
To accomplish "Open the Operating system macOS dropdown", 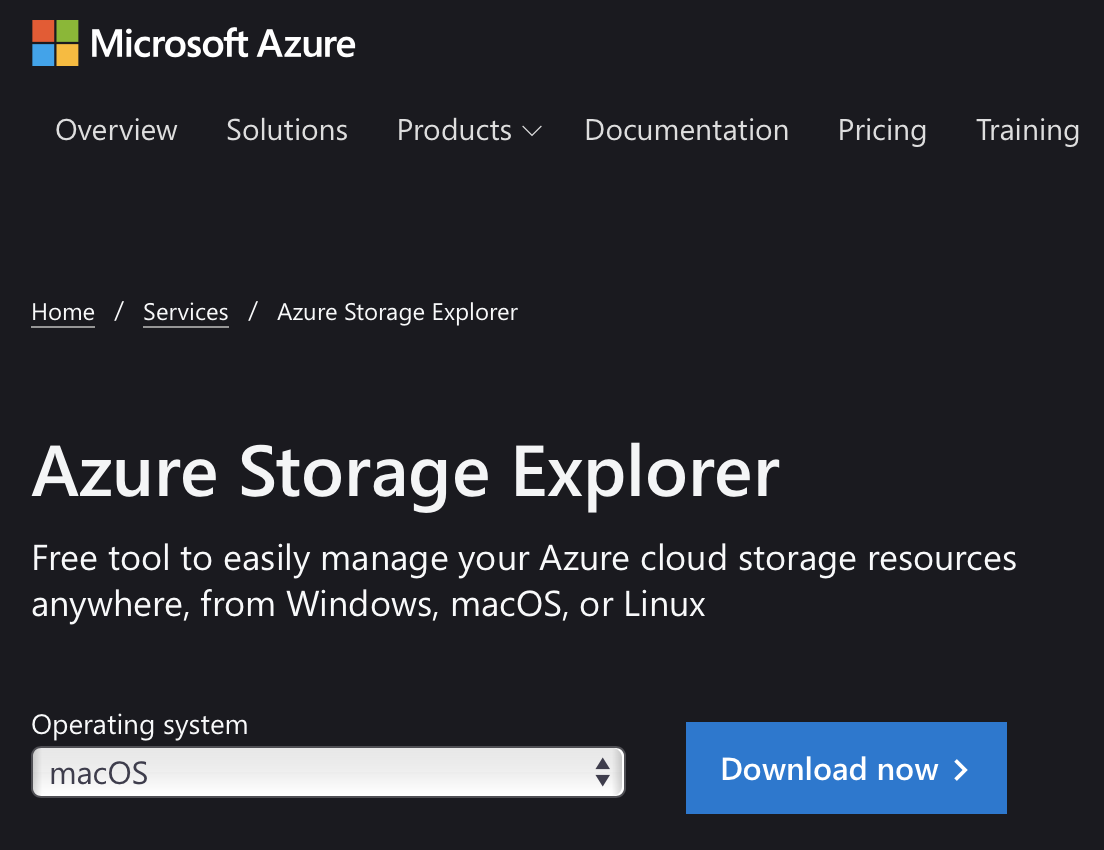I will point(328,773).
